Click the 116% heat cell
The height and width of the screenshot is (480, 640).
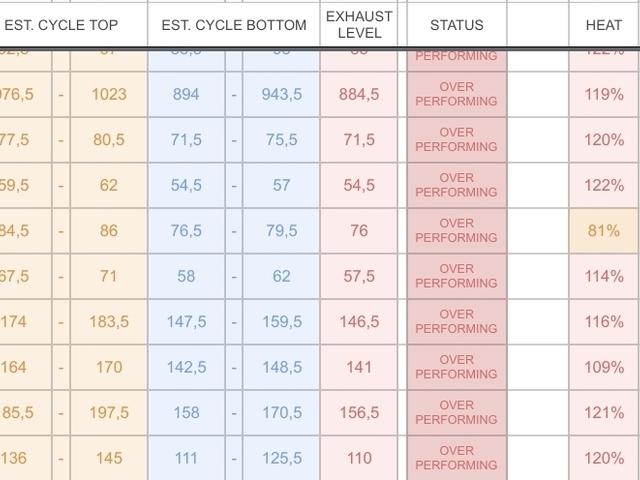coord(603,322)
